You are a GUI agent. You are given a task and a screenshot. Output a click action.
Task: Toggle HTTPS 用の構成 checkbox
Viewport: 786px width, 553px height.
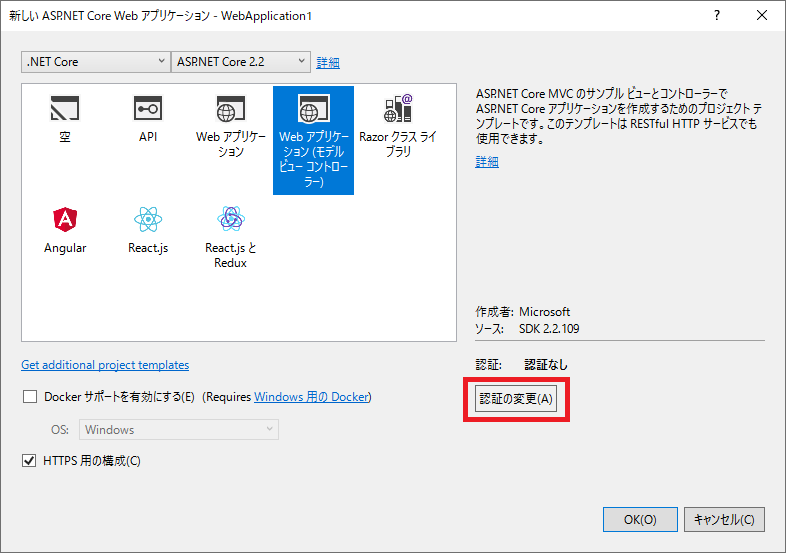[29, 460]
